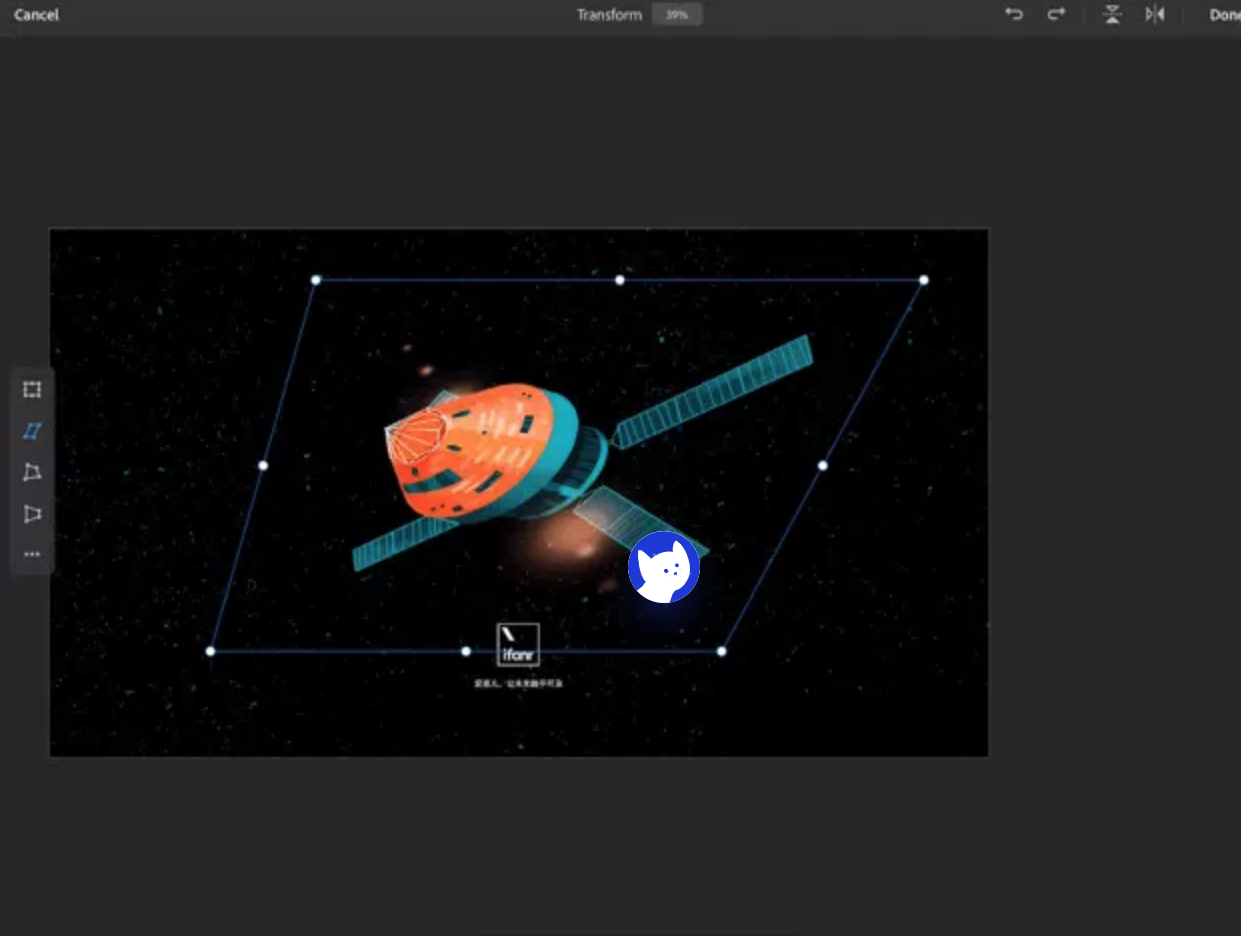Click the bottom-left transform corner handle
The width and height of the screenshot is (1241, 936).
coord(210,651)
